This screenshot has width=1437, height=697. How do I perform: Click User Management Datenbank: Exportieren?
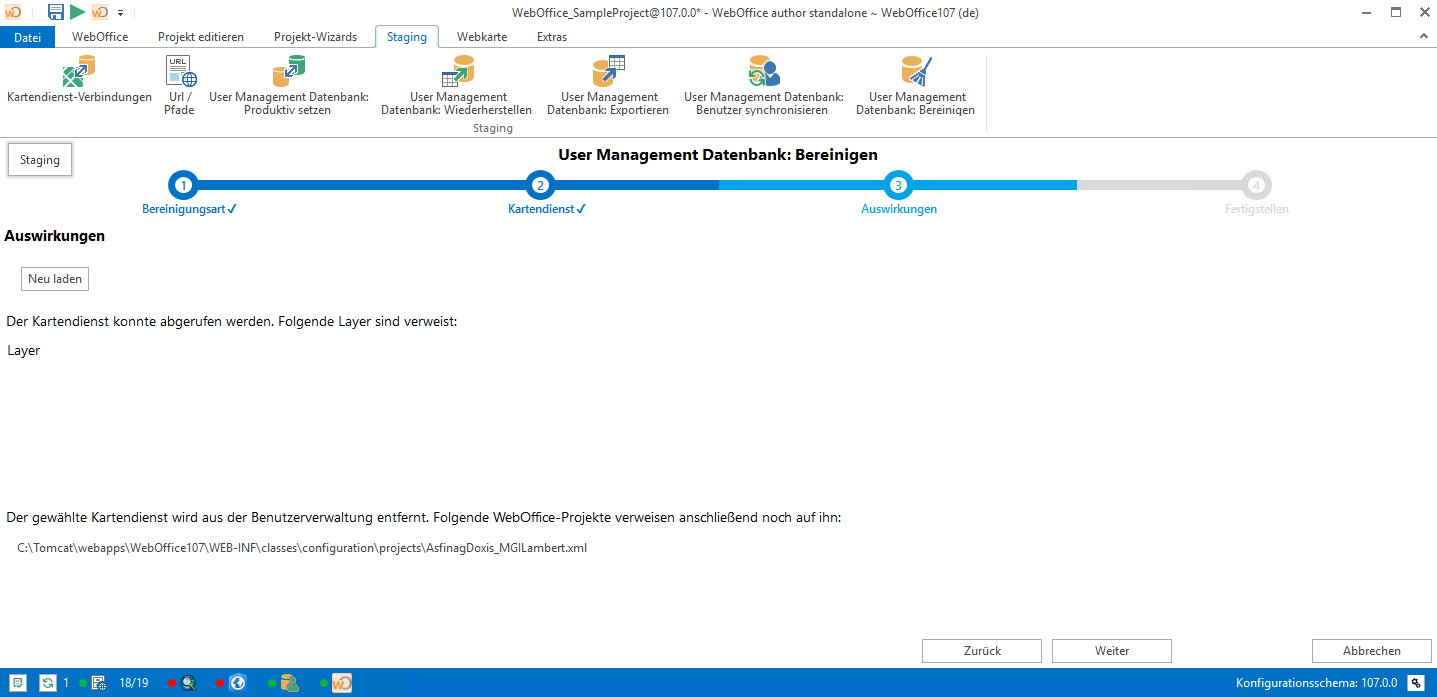point(608,84)
